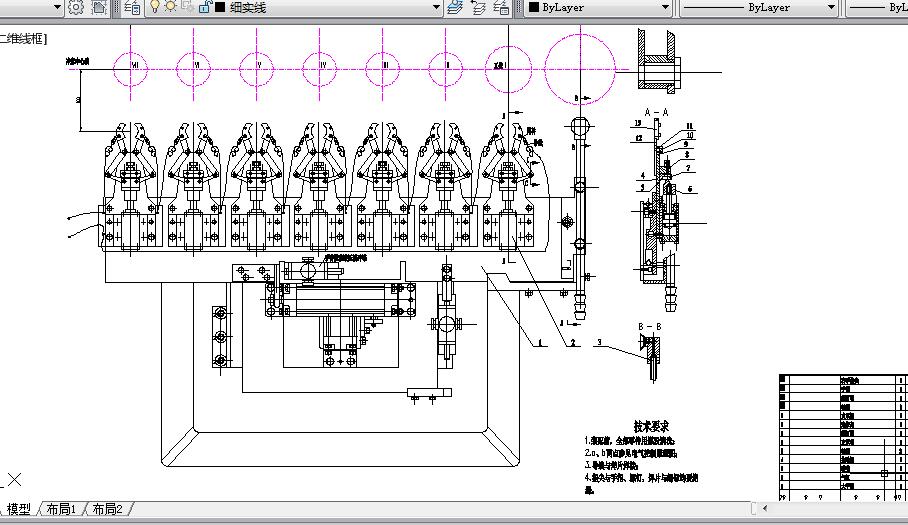Open the workspace settings gear icon

click(x=76, y=7)
